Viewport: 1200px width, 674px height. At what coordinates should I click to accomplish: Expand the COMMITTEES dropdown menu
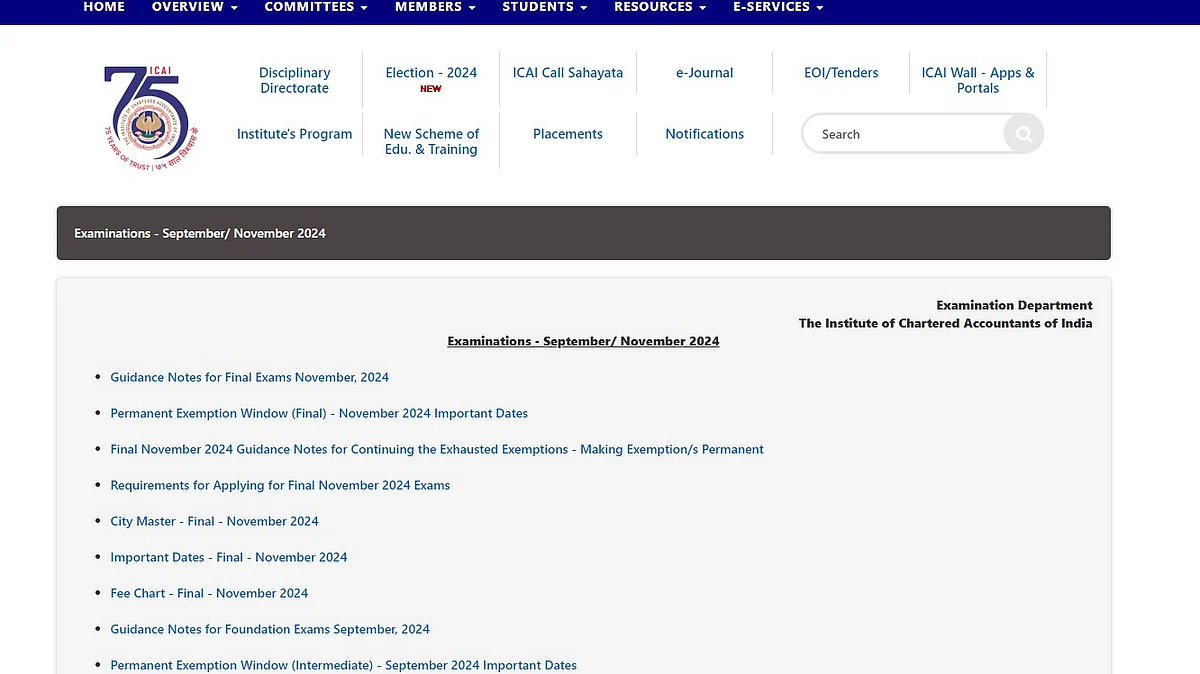(316, 7)
